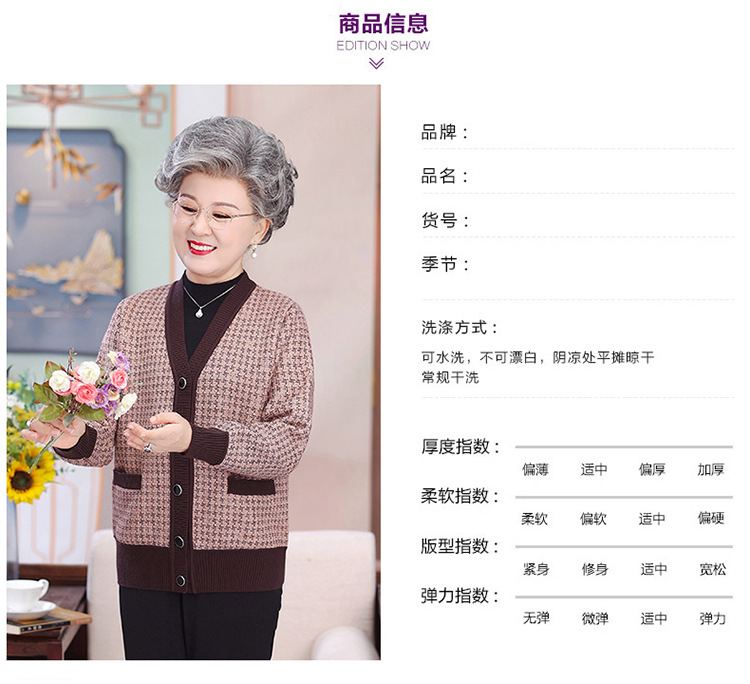Open the cardigan model product photo

194,372
